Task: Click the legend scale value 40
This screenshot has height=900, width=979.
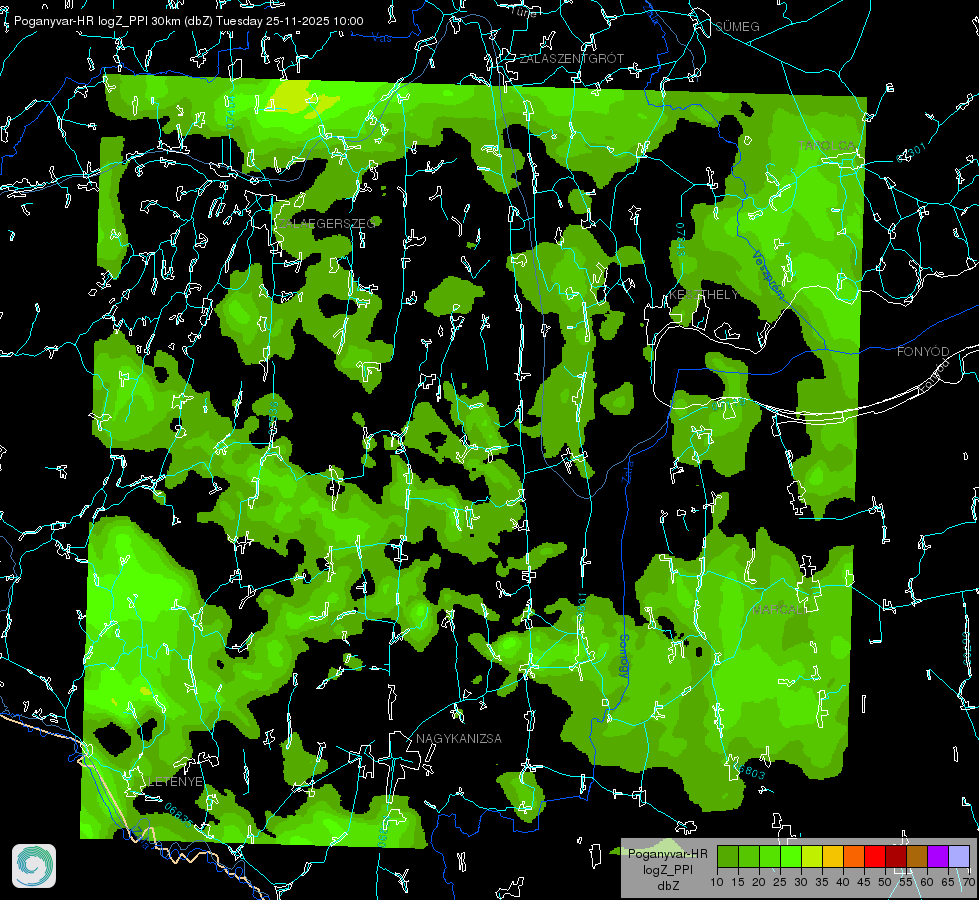Action: point(843,882)
